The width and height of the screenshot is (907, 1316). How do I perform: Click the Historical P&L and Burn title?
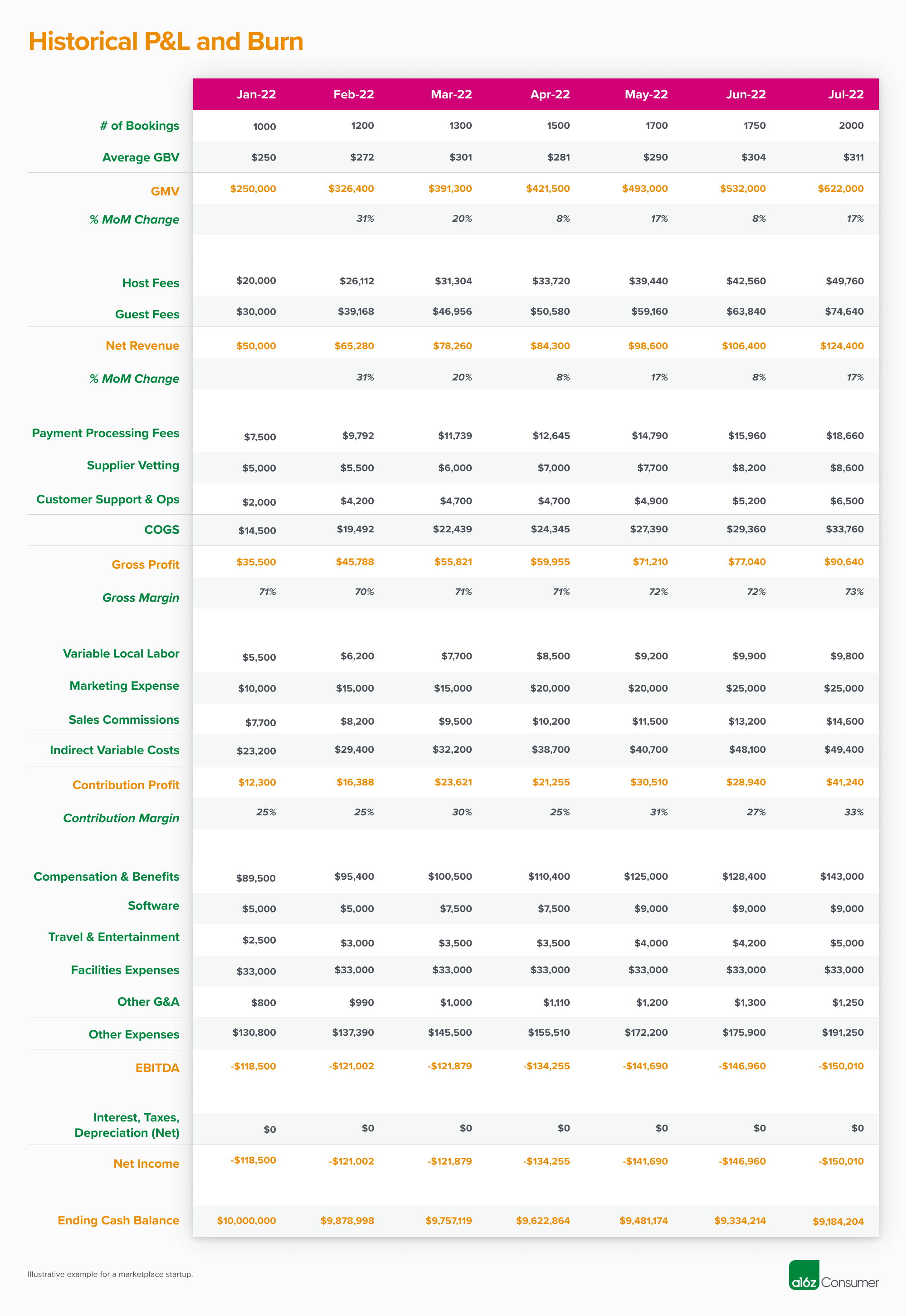166,41
